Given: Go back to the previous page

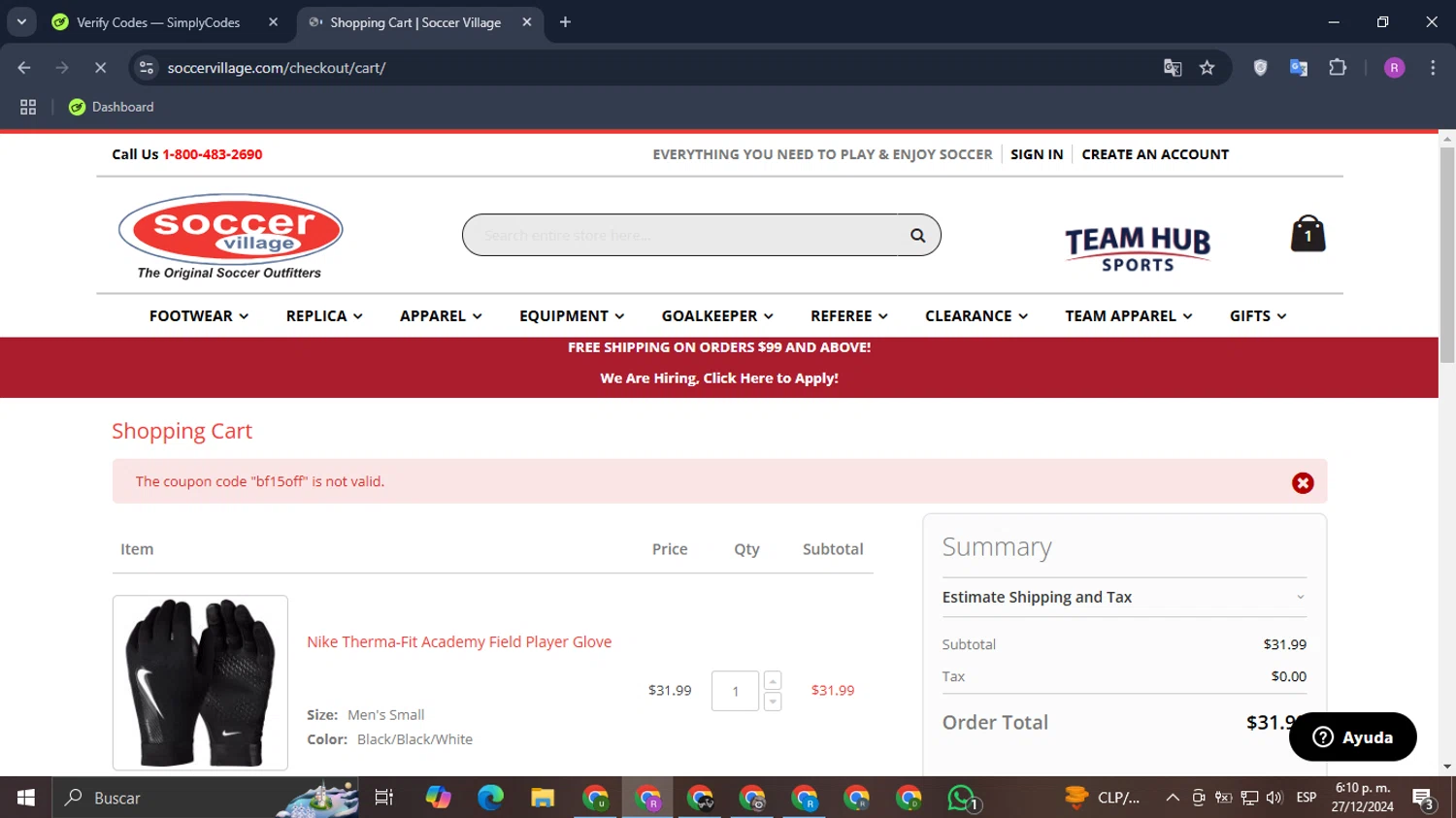Looking at the screenshot, I should pyautogui.click(x=24, y=68).
